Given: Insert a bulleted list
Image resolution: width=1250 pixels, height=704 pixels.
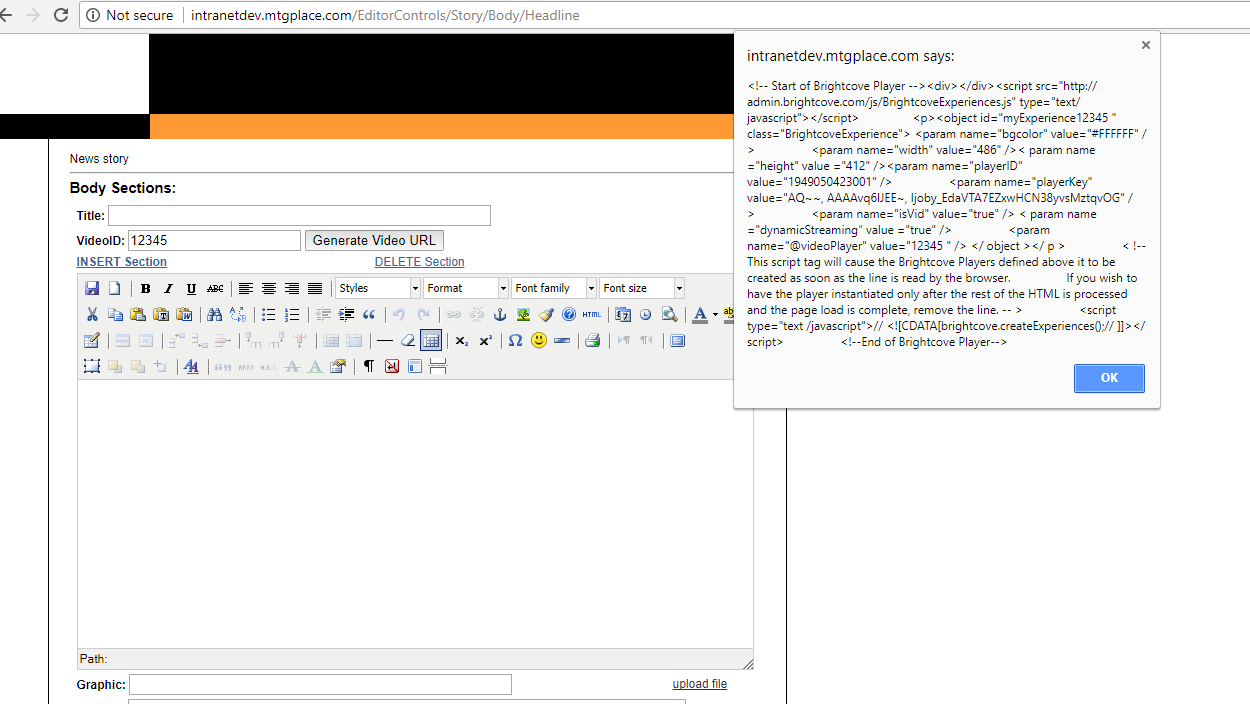Looking at the screenshot, I should (x=268, y=314).
